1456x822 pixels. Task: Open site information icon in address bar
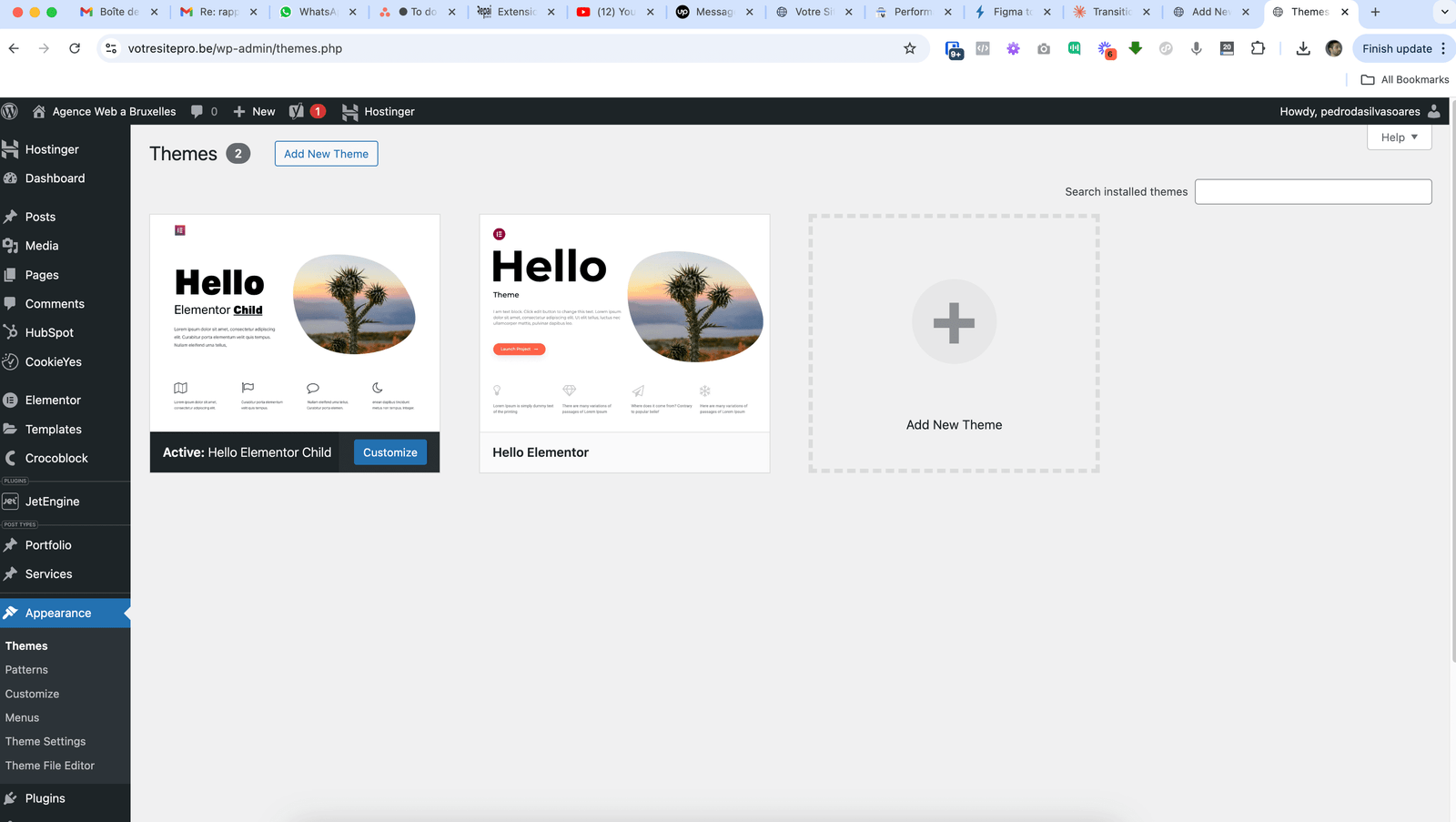tap(111, 48)
